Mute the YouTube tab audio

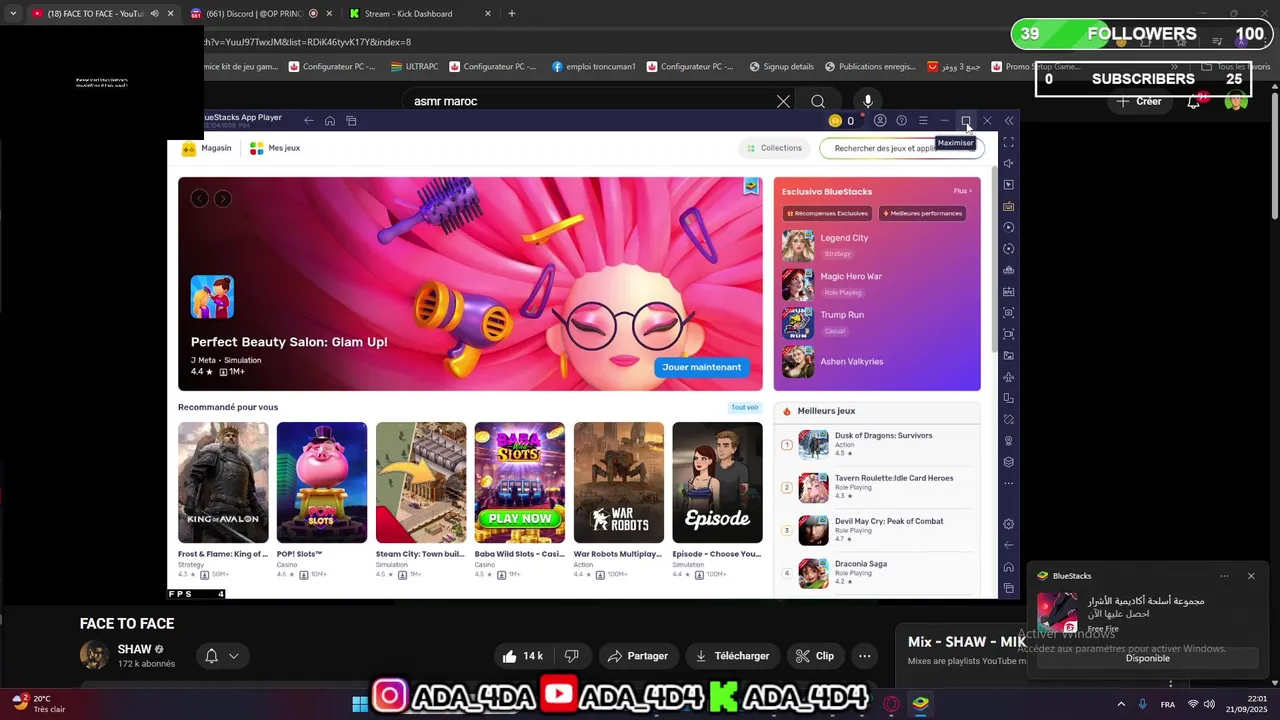point(154,14)
